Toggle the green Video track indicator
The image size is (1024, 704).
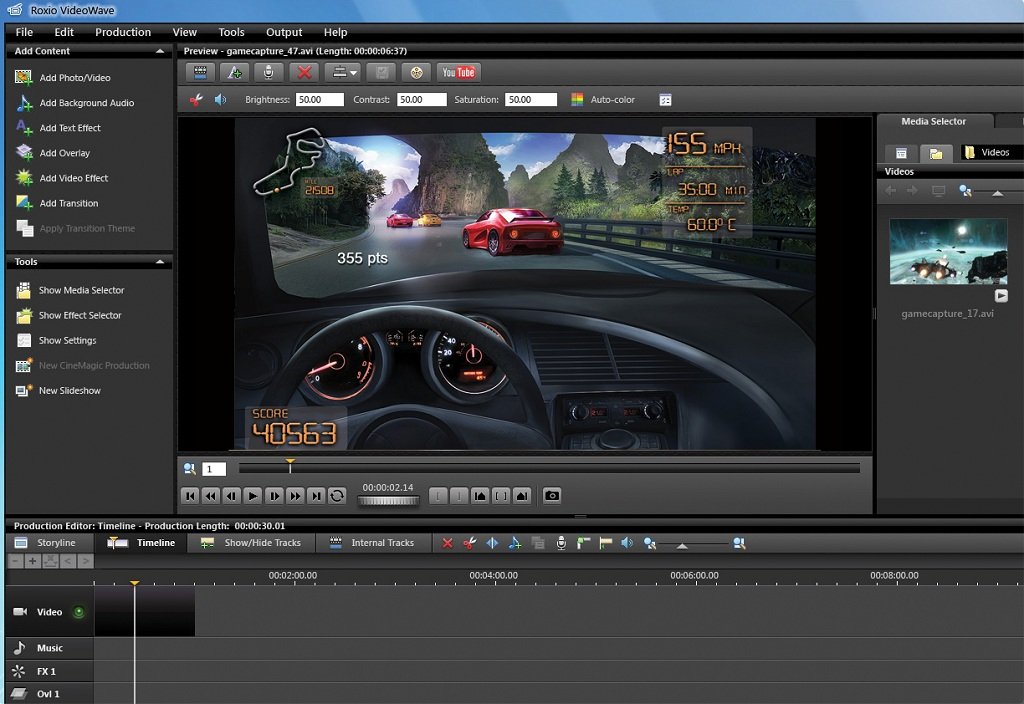tap(78, 612)
